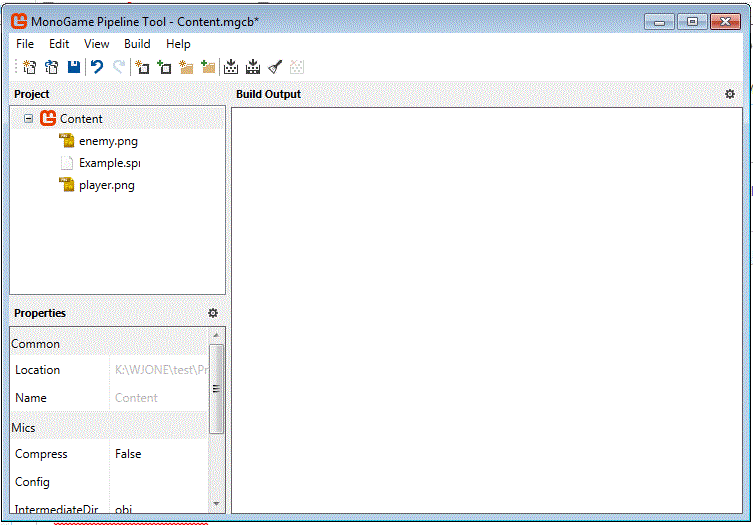Open the Build menu
This screenshot has height=525, width=753.
pyautogui.click(x=137, y=44)
